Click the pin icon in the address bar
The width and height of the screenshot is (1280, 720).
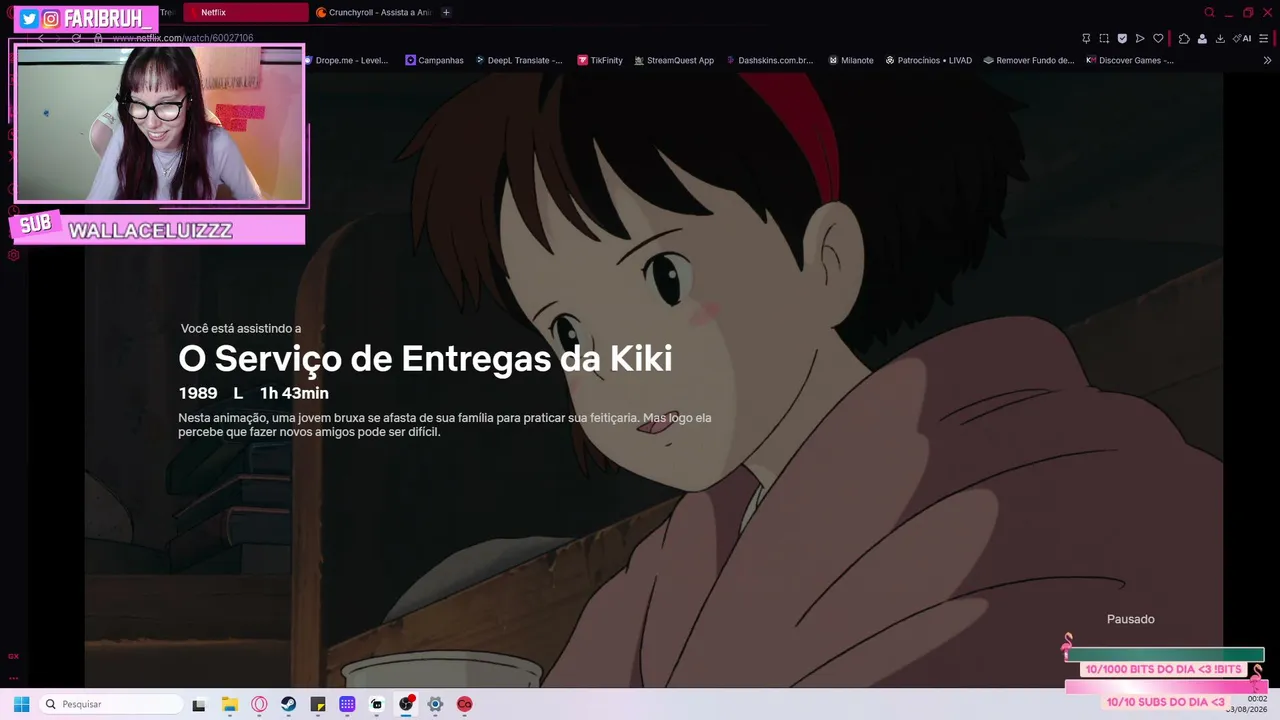point(1086,38)
